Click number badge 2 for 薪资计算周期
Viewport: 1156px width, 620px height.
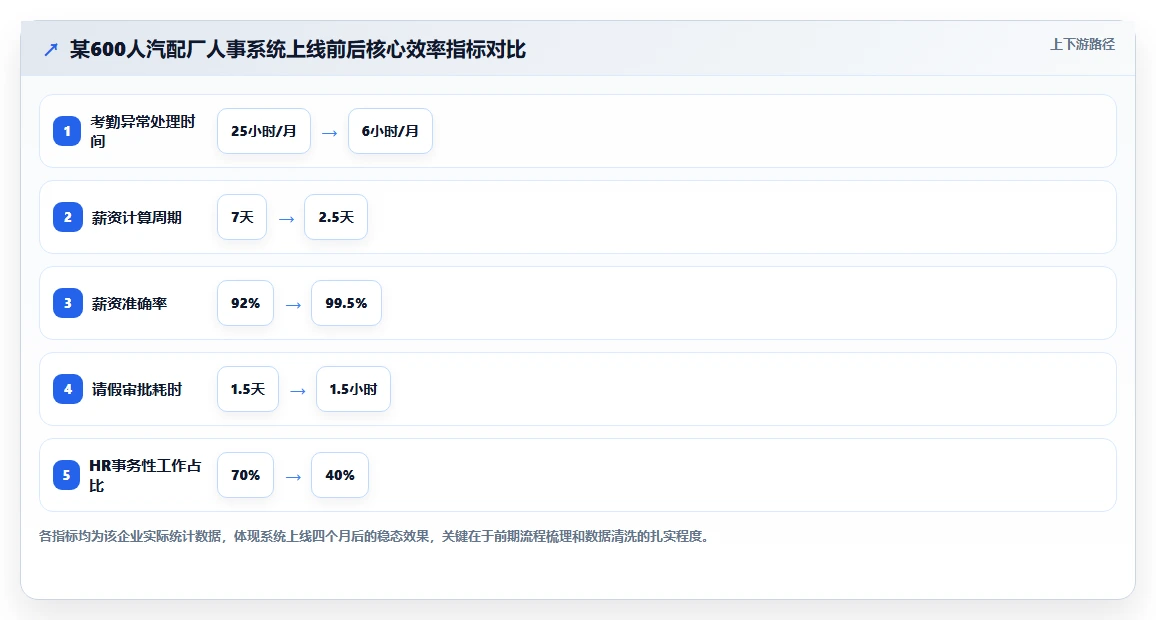click(x=67, y=217)
